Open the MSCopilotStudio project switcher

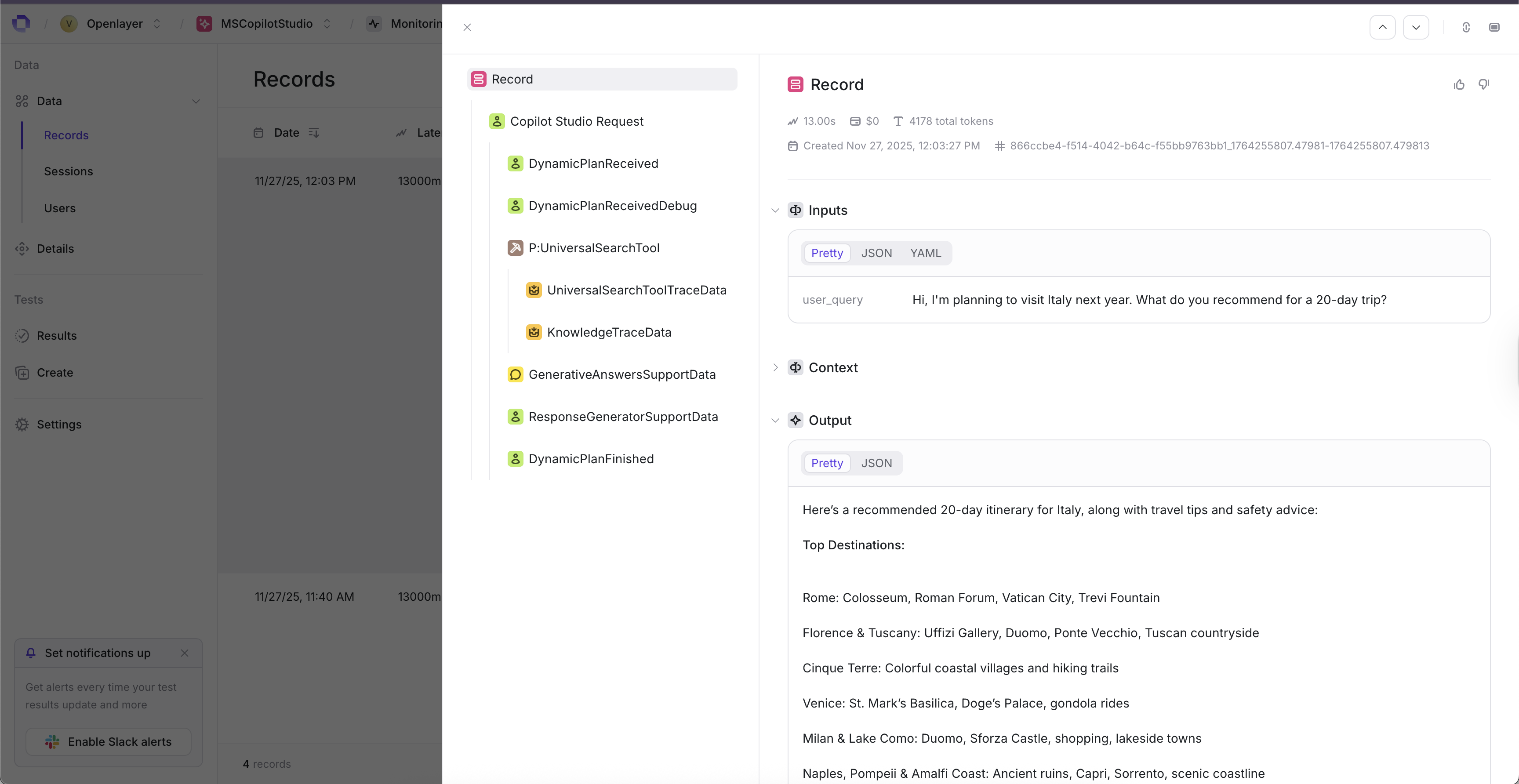327,24
